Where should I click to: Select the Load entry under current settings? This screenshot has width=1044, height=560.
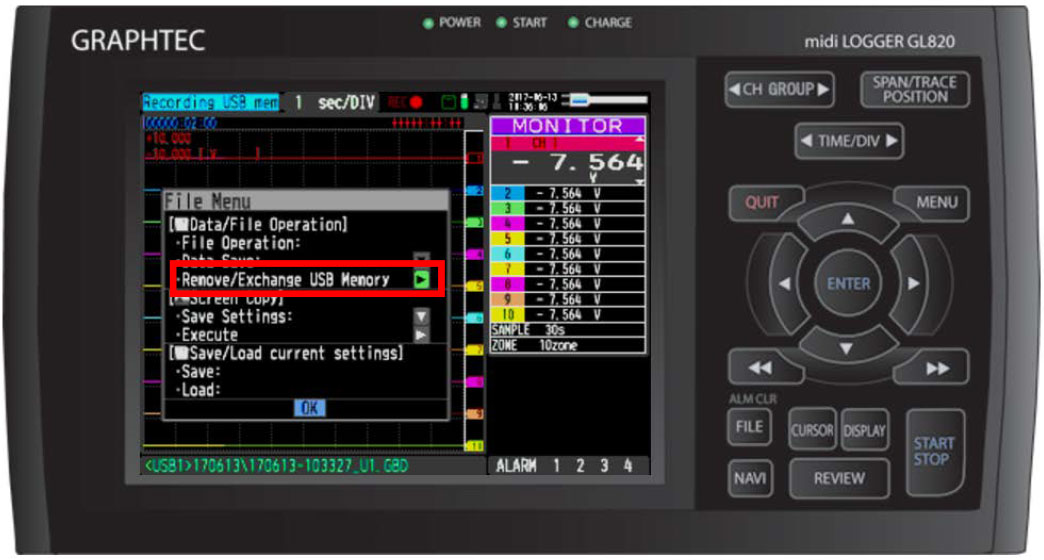click(198, 390)
